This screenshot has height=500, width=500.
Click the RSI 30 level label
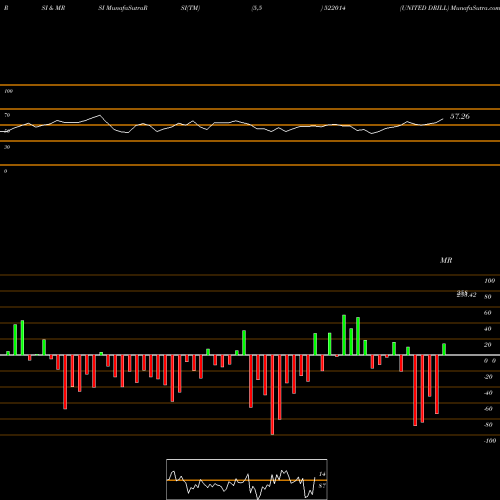coord(7,147)
